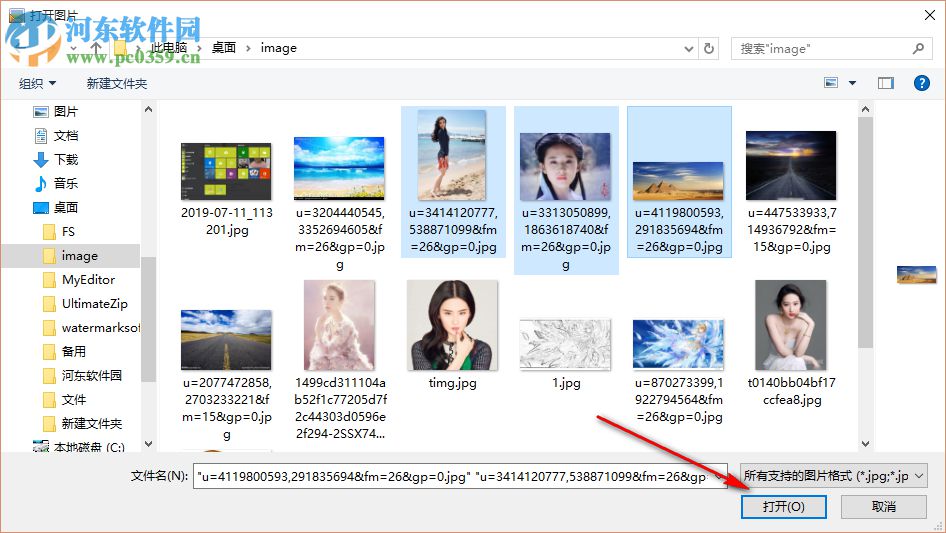Expand the address bar history dropdown
This screenshot has height=533, width=946.
[x=688, y=48]
